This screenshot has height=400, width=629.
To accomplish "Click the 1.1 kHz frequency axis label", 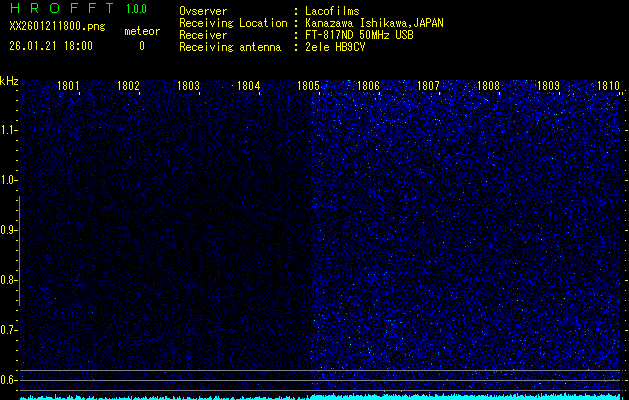I will click(9, 130).
